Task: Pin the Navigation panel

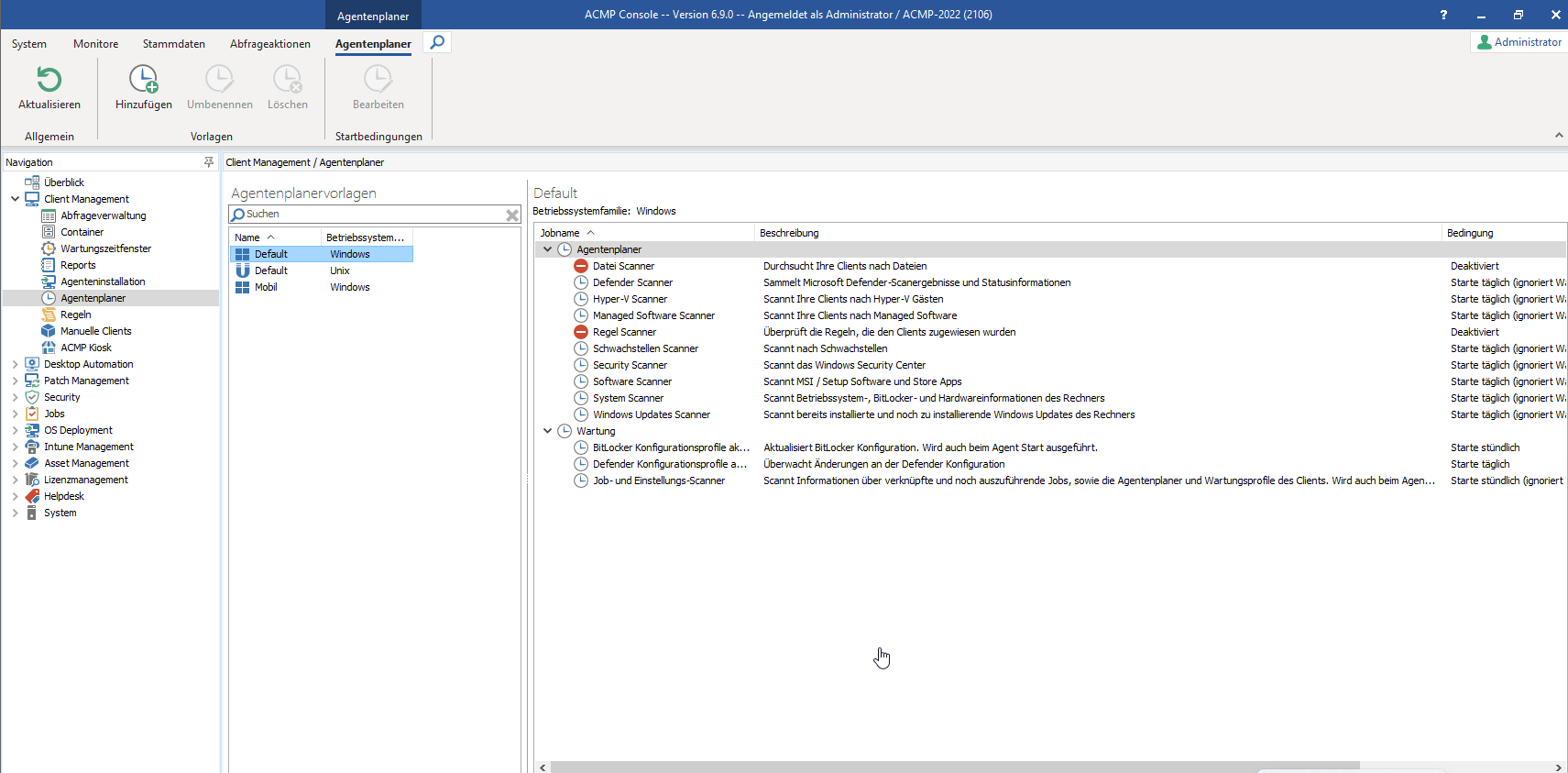Action: click(209, 162)
